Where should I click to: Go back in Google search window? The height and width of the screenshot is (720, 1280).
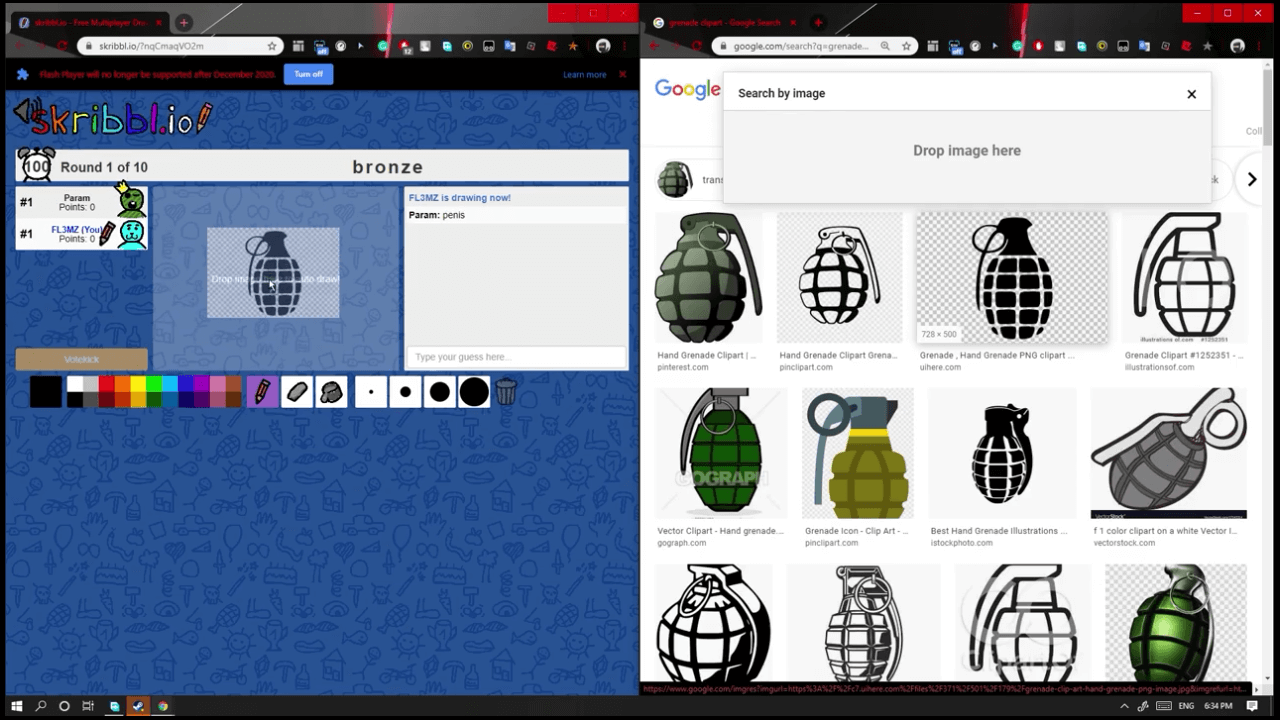pyautogui.click(x=655, y=46)
